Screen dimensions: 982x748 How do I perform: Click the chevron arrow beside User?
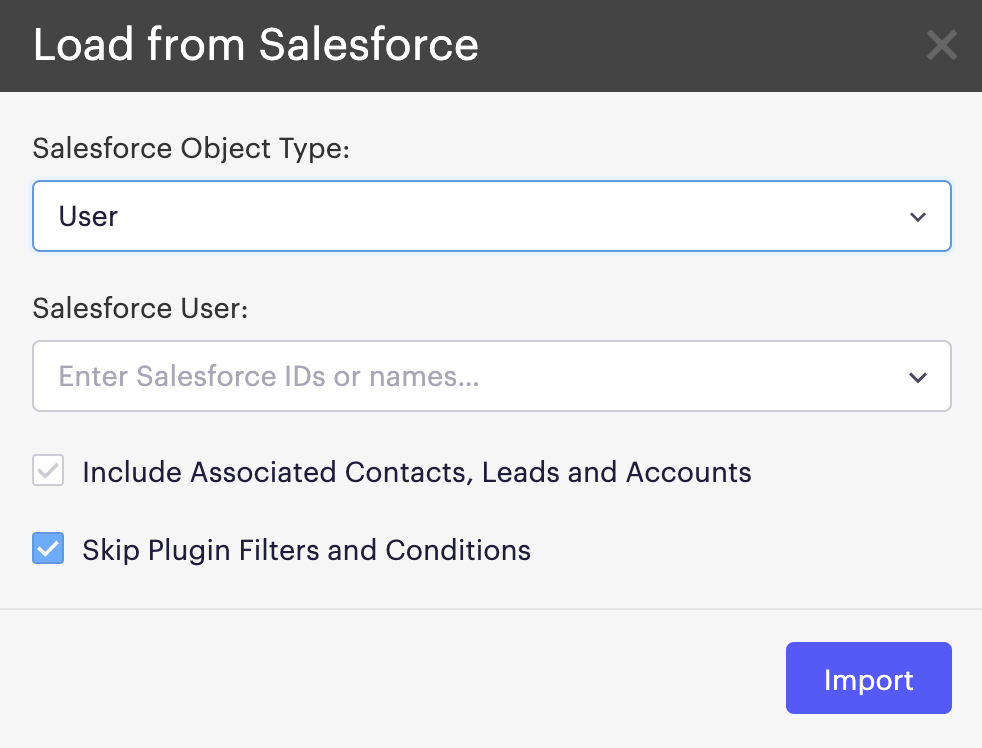(917, 217)
